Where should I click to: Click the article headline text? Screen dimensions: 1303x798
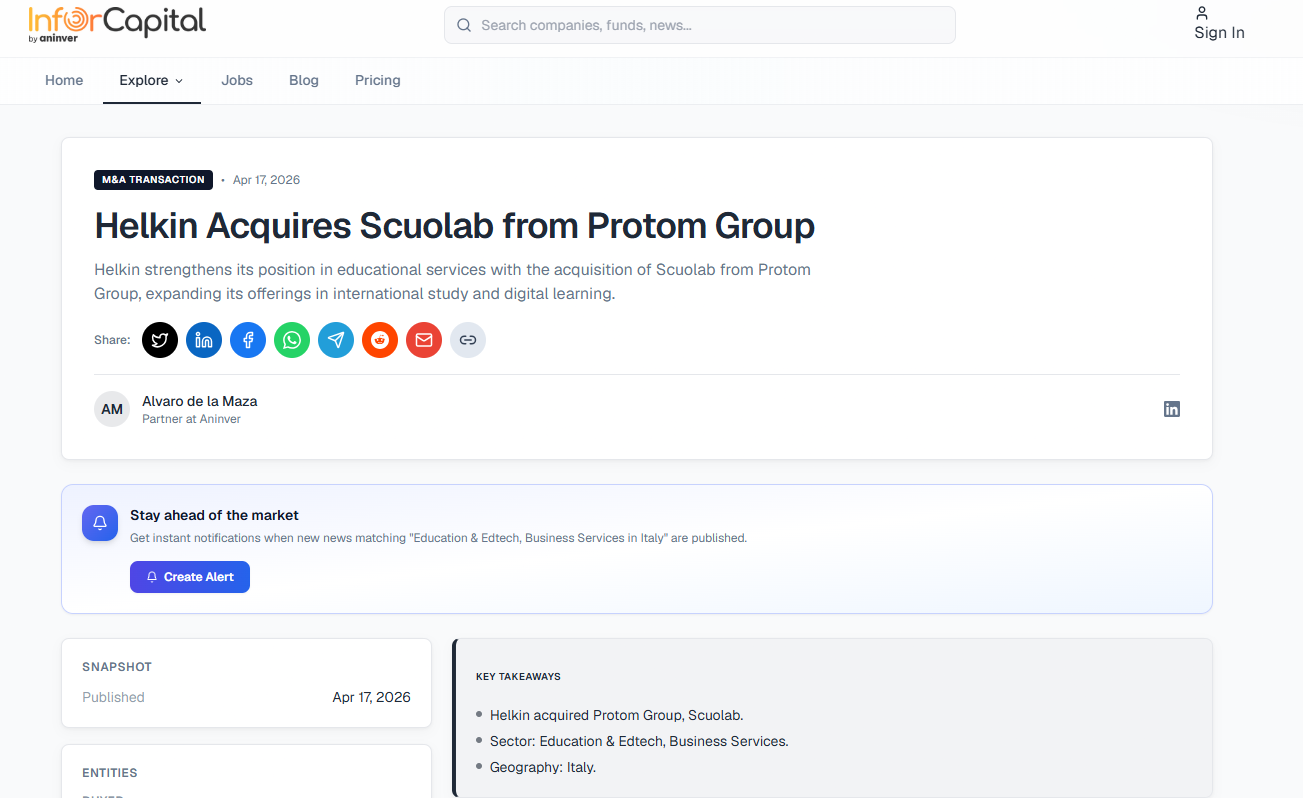pos(455,226)
